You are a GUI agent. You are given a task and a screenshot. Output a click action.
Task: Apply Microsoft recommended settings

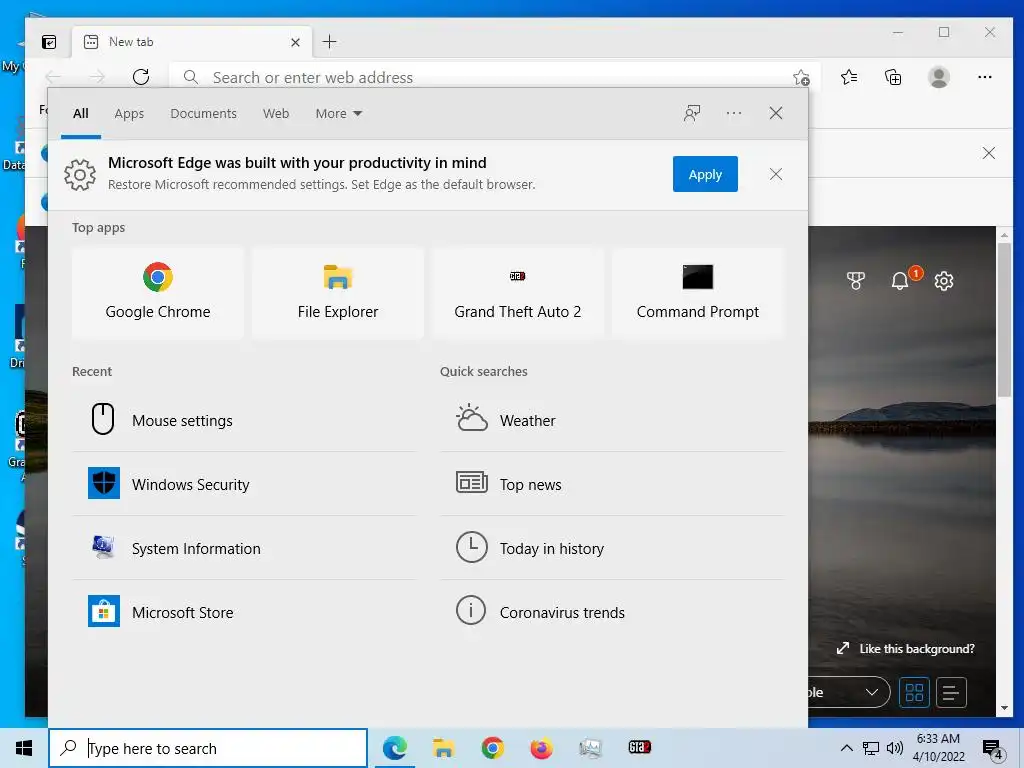pos(705,174)
